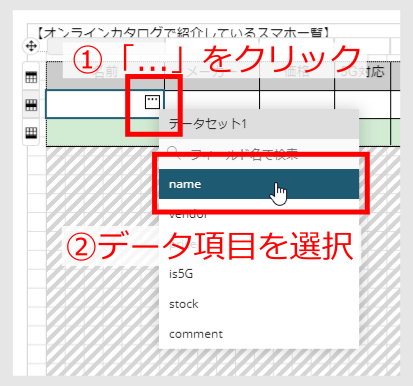Click the field name search box
This screenshot has width=413, height=386.
pos(259,154)
